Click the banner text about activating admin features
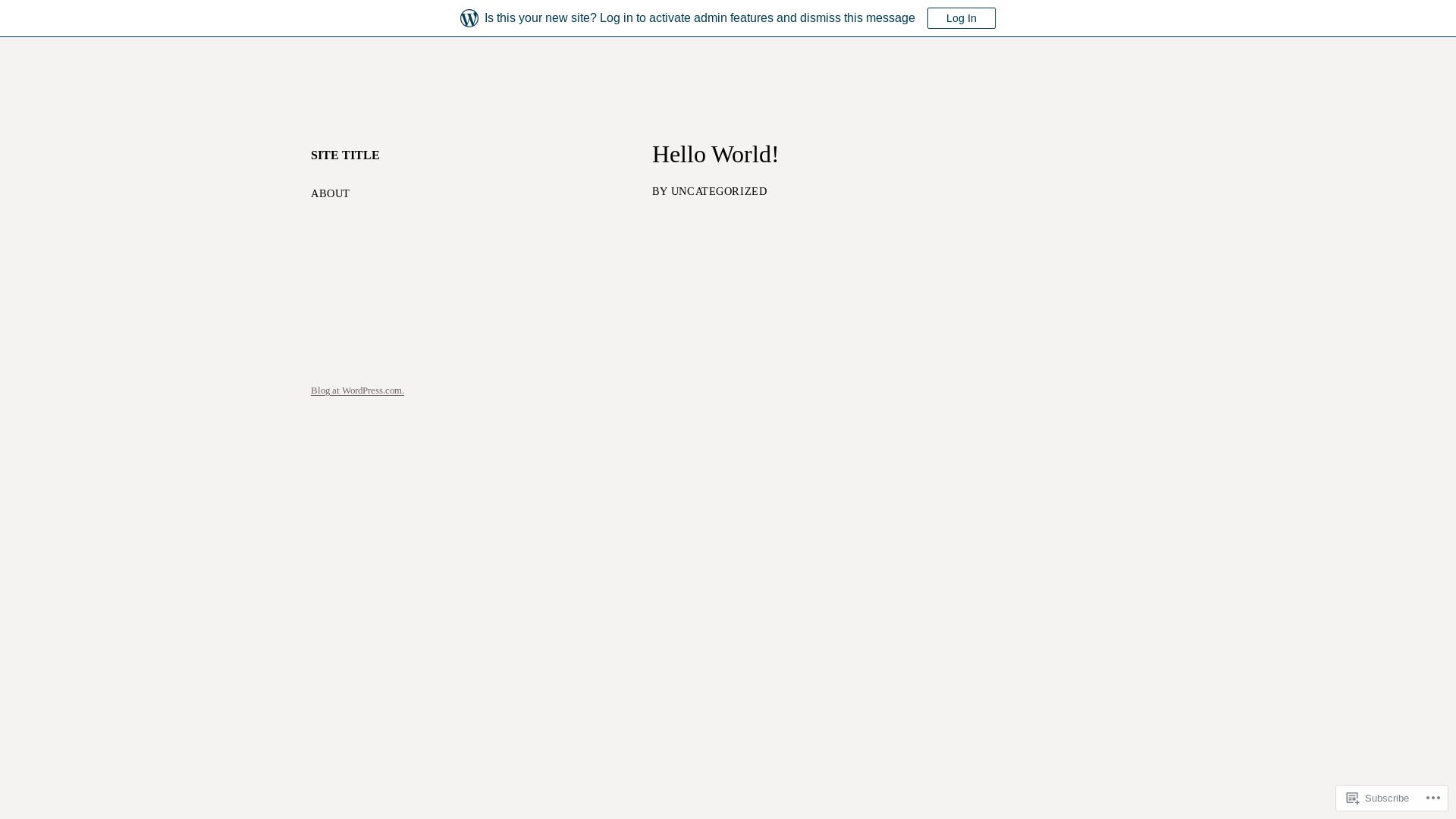 (x=699, y=18)
